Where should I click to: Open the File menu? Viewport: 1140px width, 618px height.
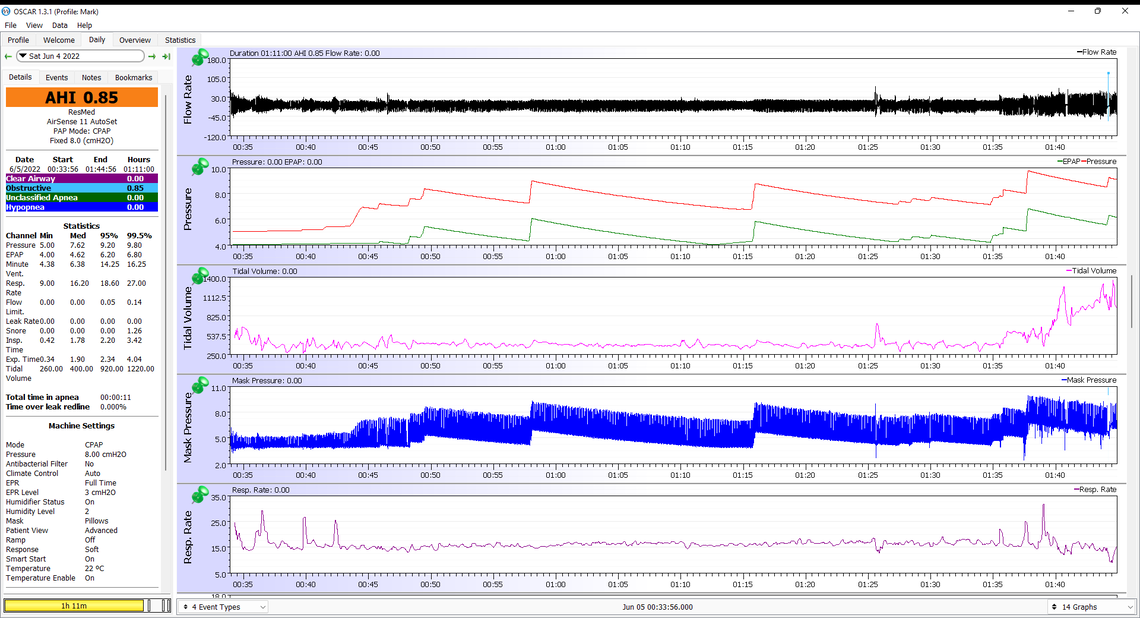(10, 25)
